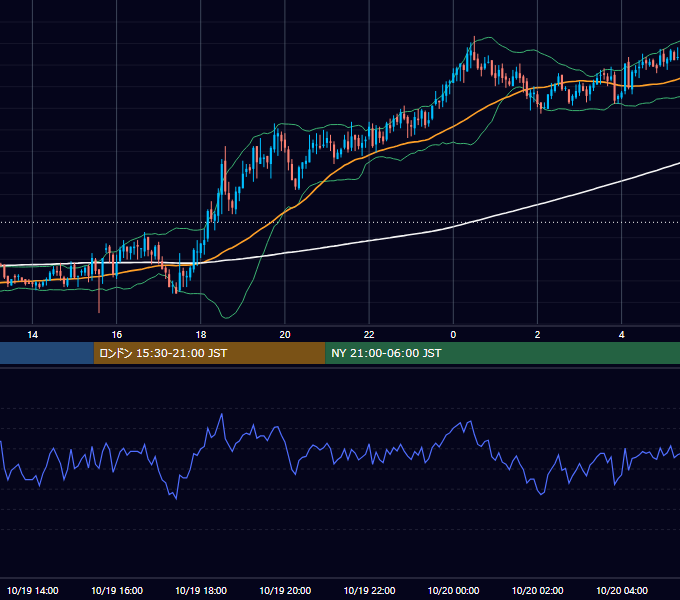Image resolution: width=680 pixels, height=600 pixels.
Task: Click the NY 21:00-06:00 JST session bar
Action: [503, 353]
